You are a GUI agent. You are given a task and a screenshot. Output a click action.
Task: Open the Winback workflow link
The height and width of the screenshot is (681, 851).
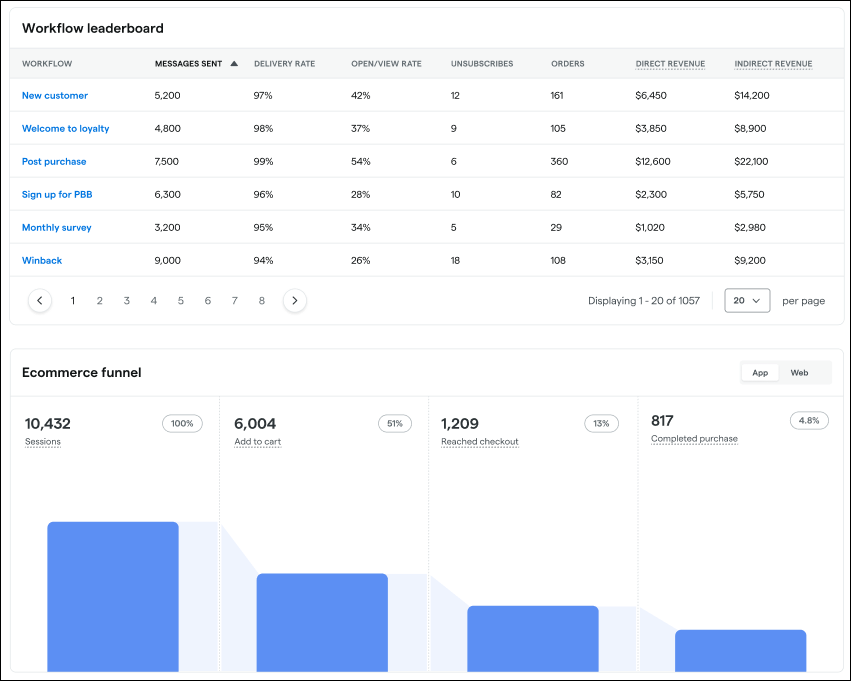(42, 261)
